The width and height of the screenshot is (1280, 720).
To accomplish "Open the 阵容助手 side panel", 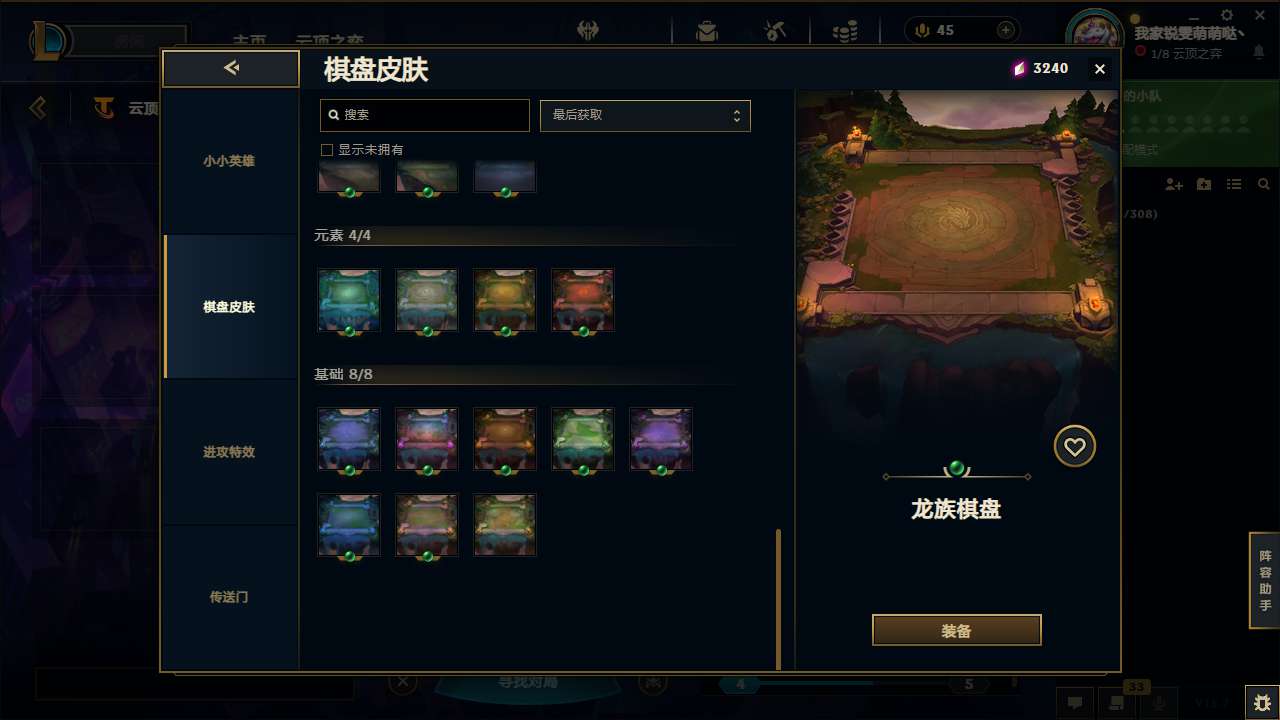I will 1265,581.
